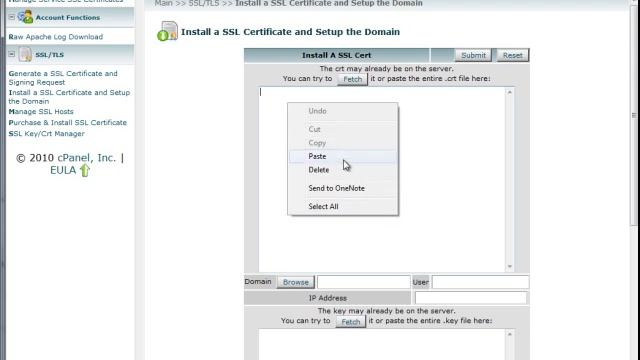Image resolution: width=640 pixels, height=360 pixels.
Task: Click into the IP Address field
Action: pyautogui.click(x=471, y=298)
